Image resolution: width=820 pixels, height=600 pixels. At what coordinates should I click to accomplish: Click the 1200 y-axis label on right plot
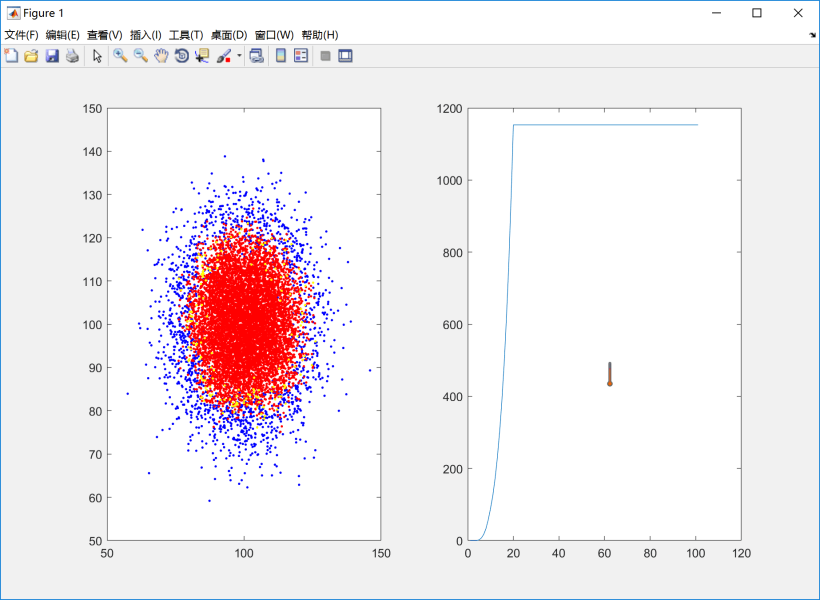450,109
